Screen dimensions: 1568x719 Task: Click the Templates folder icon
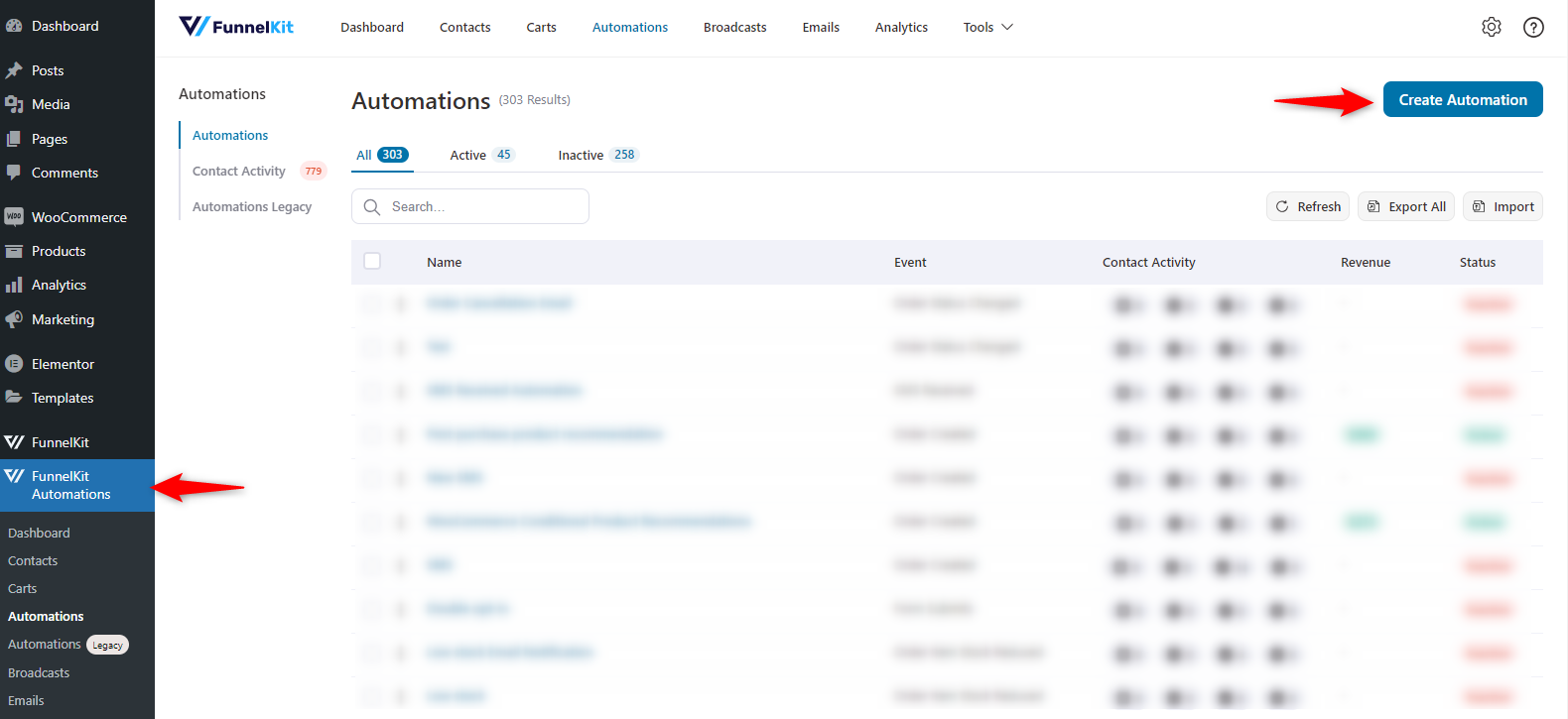point(14,398)
